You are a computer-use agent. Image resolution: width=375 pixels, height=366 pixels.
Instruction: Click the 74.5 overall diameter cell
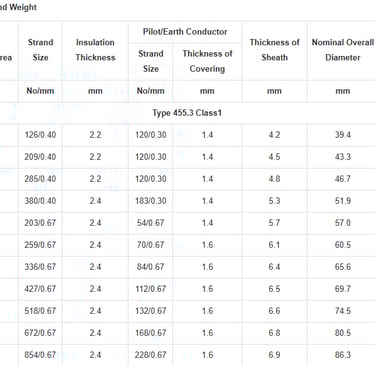[x=342, y=311]
